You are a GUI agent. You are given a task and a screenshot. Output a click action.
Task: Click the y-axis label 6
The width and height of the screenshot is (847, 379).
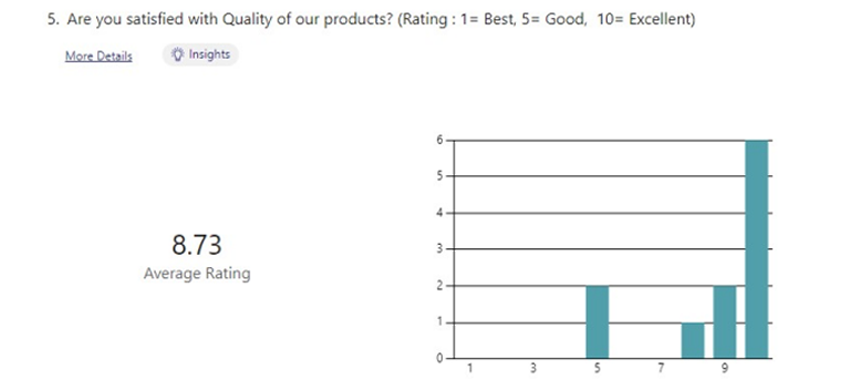440,140
